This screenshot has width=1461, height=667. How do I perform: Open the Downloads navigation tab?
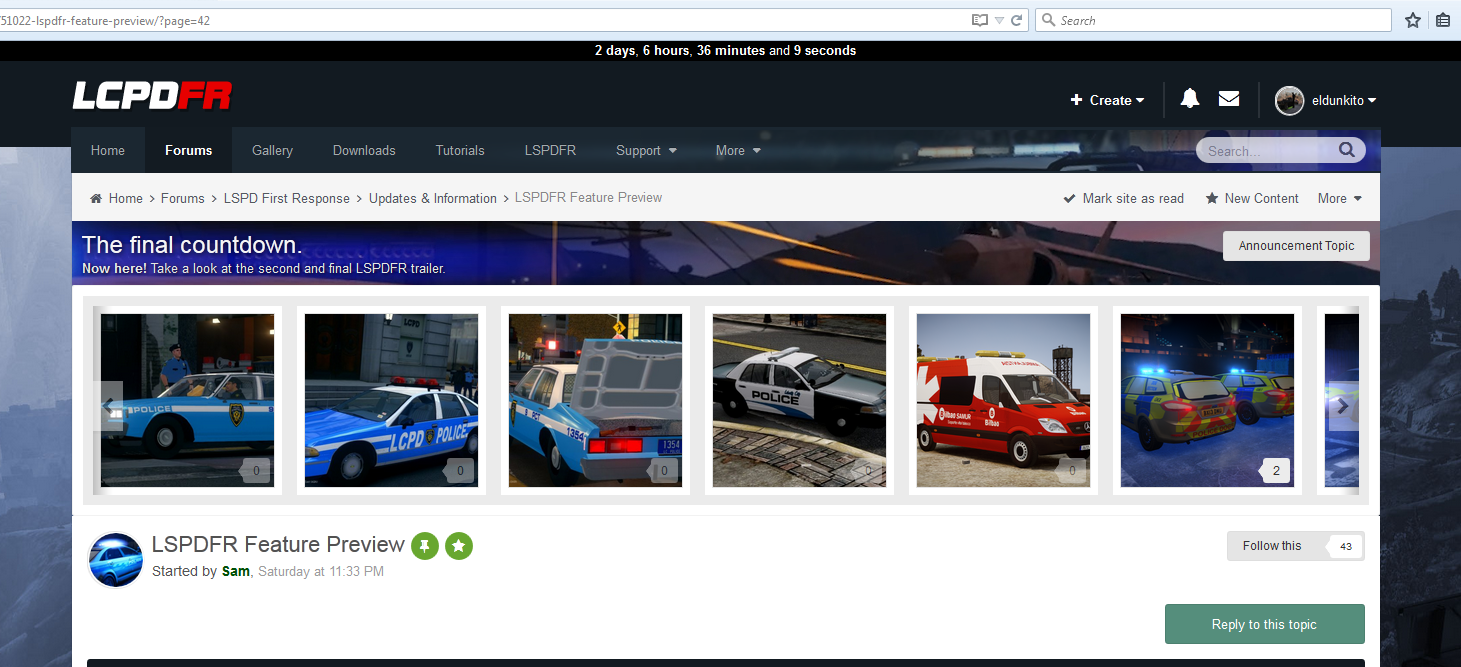point(364,150)
